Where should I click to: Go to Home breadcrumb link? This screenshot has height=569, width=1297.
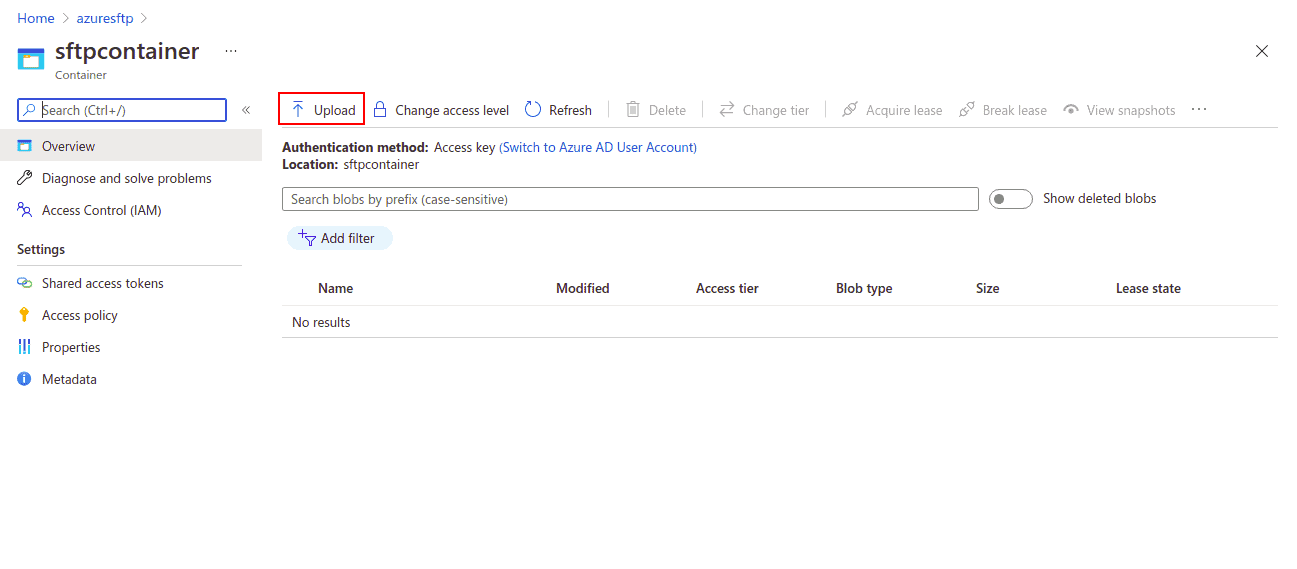tap(36, 18)
